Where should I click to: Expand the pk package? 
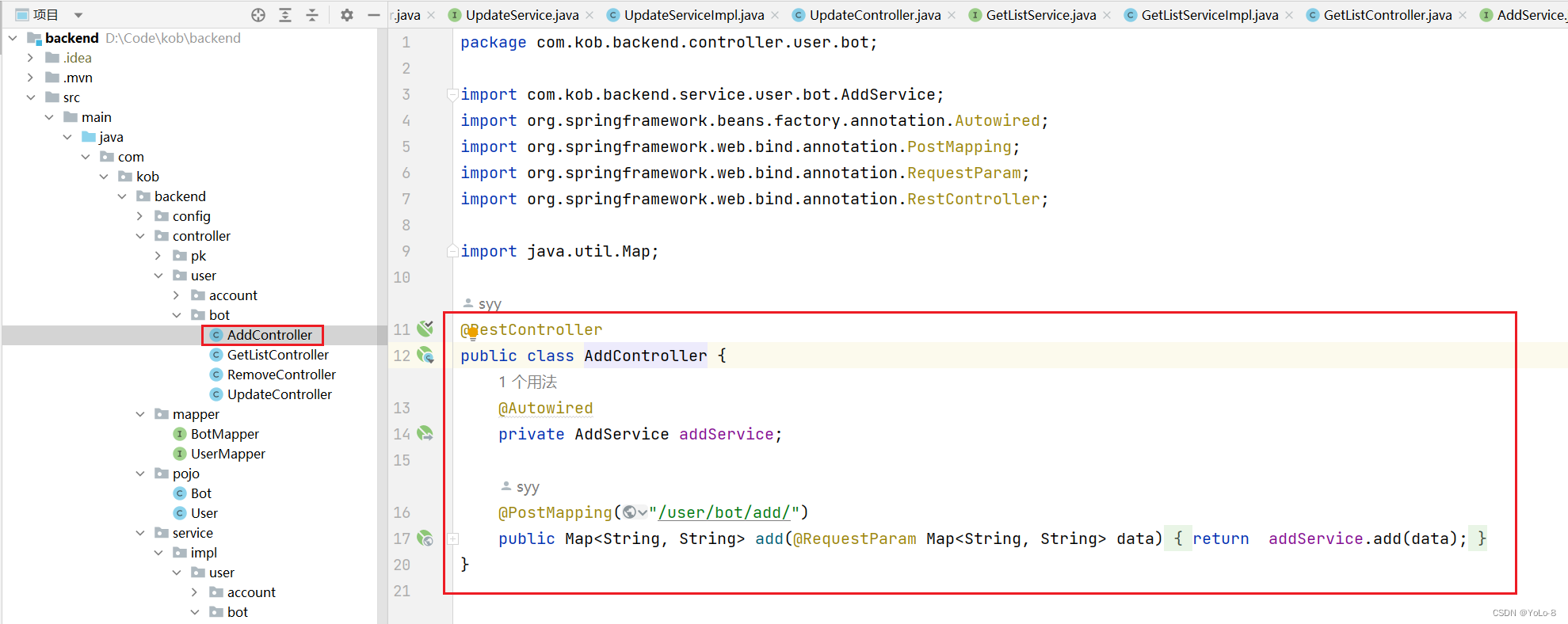click(158, 256)
